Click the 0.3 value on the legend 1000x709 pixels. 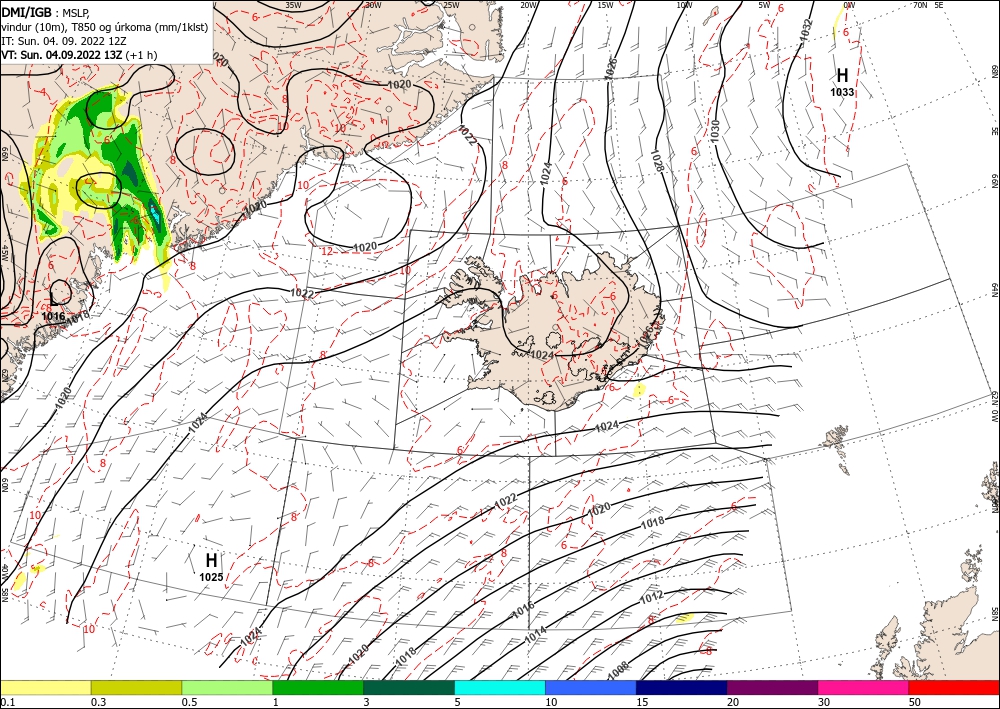click(98, 702)
